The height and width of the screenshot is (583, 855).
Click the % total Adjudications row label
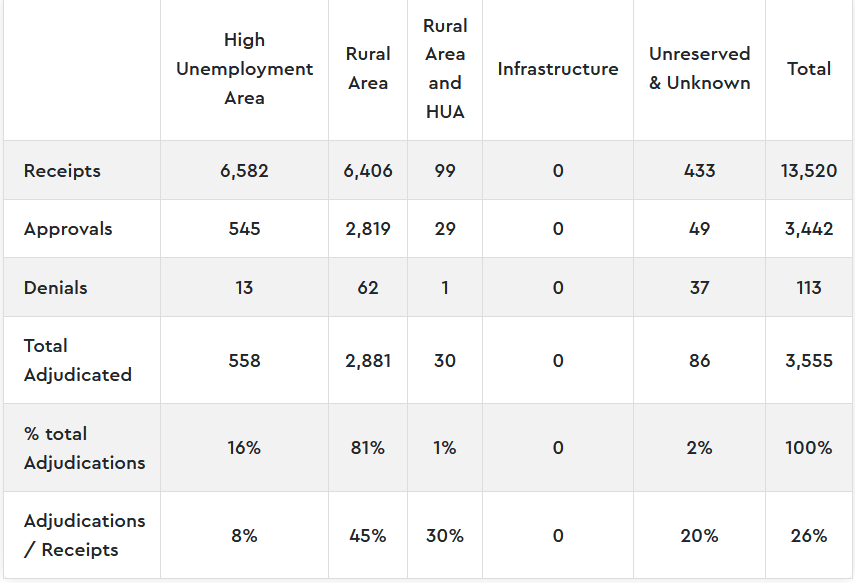coord(84,448)
